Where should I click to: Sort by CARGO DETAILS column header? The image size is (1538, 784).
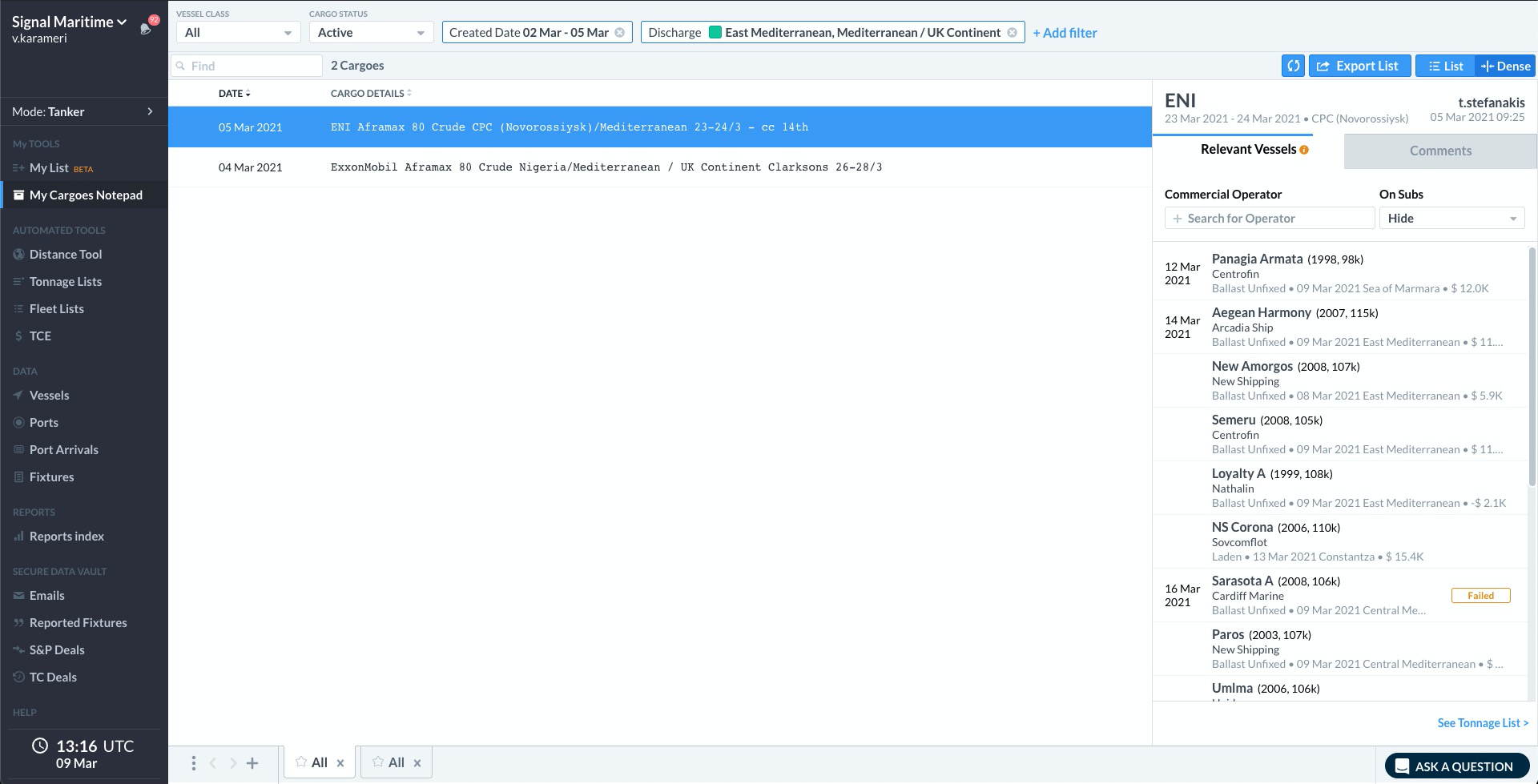[x=371, y=94]
